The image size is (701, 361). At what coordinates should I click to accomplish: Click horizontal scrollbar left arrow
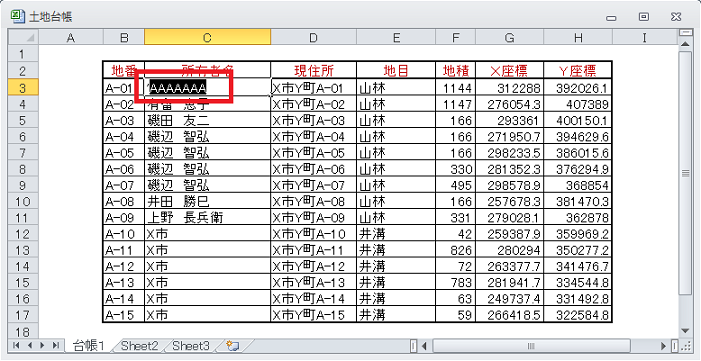pyautogui.click(x=424, y=346)
